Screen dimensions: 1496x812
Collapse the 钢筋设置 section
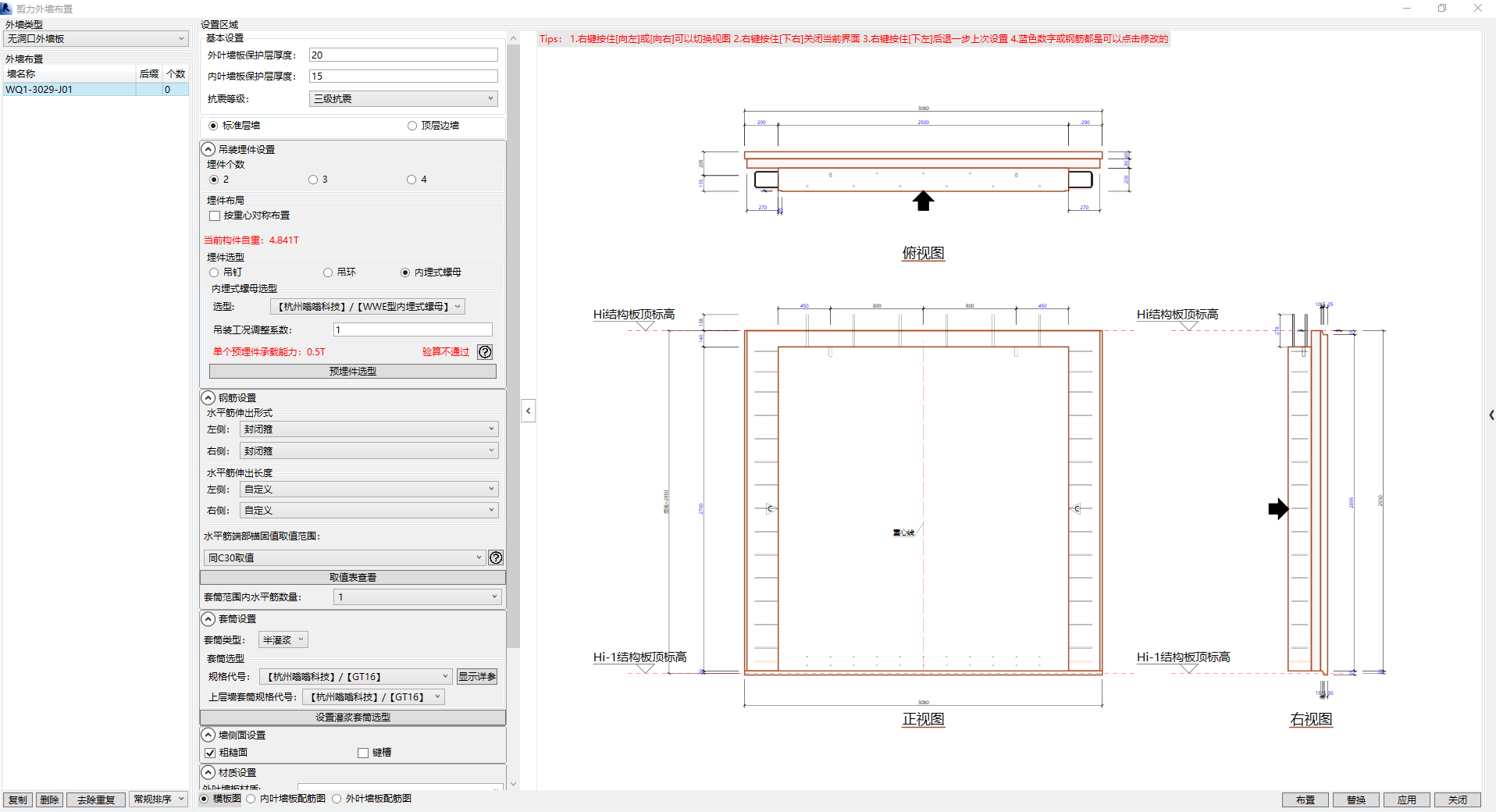[x=208, y=398]
